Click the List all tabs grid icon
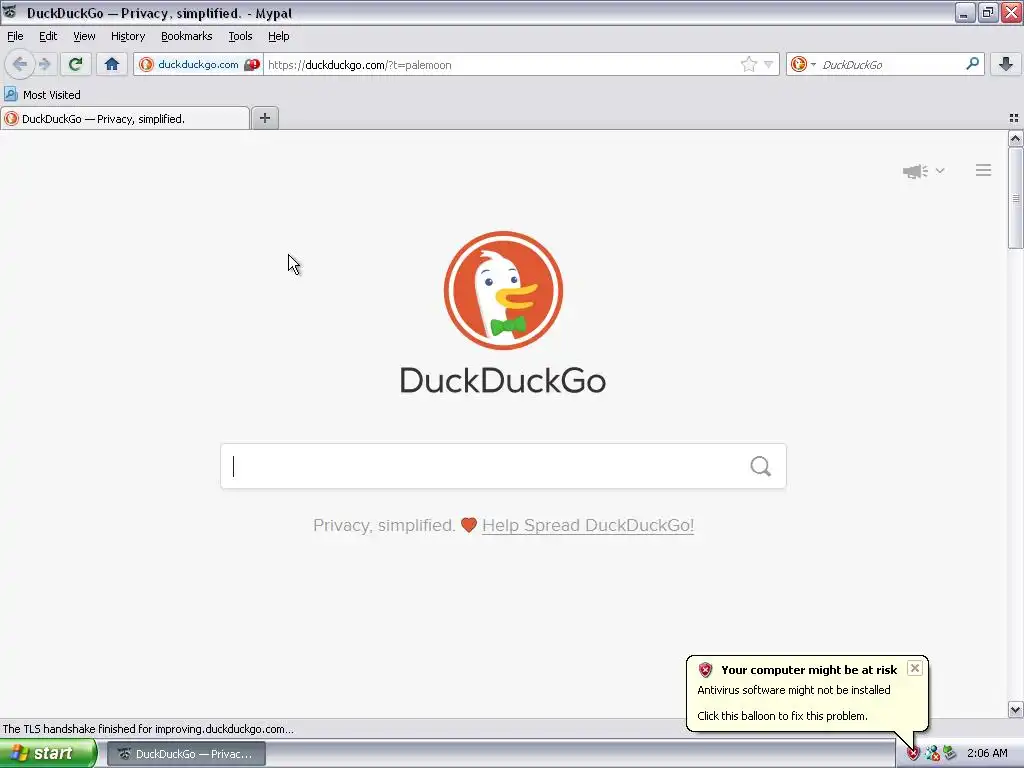1024x768 pixels. pos(1014,118)
